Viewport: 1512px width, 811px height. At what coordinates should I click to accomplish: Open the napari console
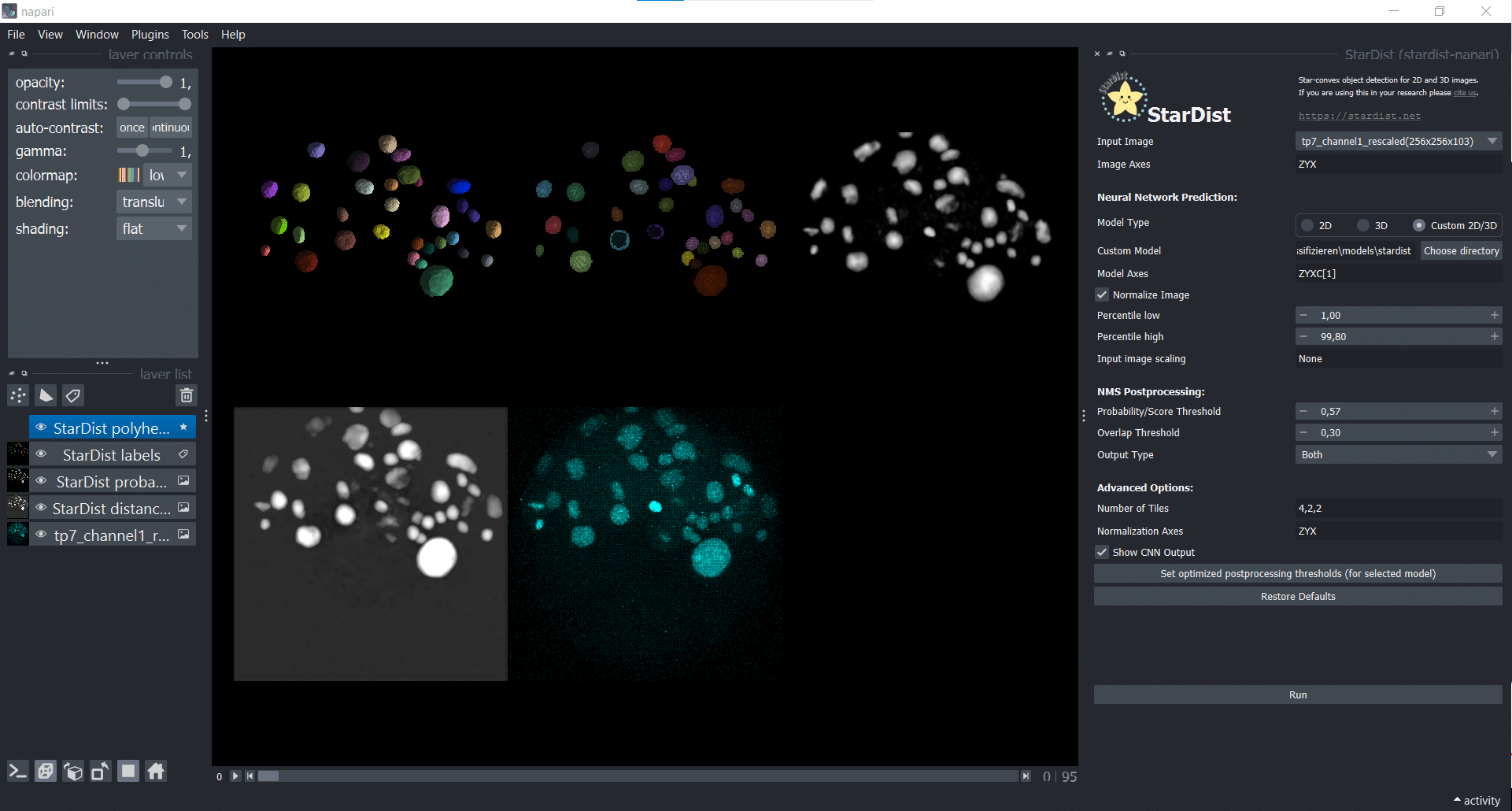18,772
